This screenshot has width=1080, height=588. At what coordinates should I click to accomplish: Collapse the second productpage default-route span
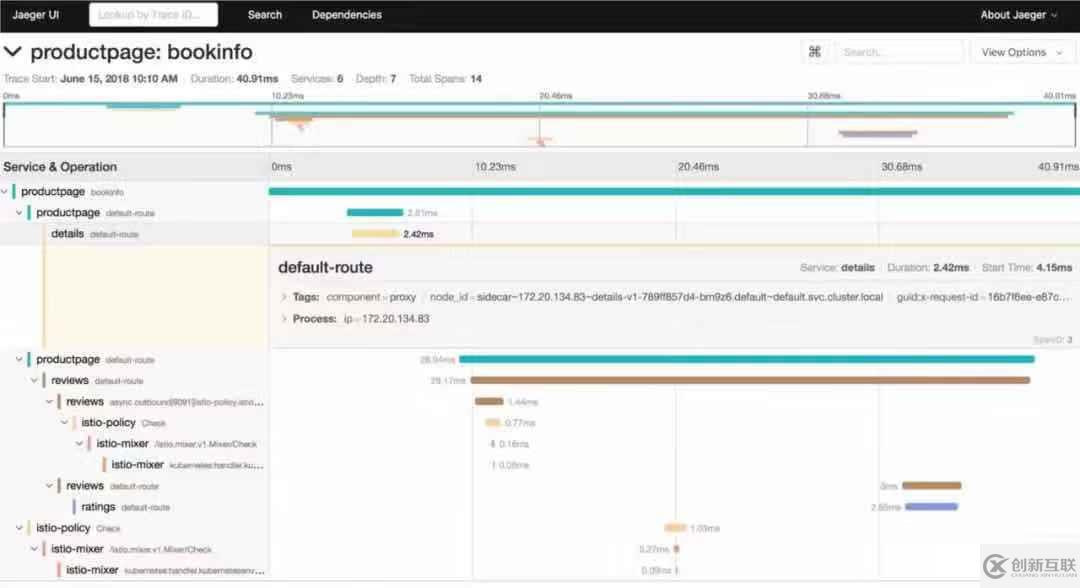click(19, 359)
